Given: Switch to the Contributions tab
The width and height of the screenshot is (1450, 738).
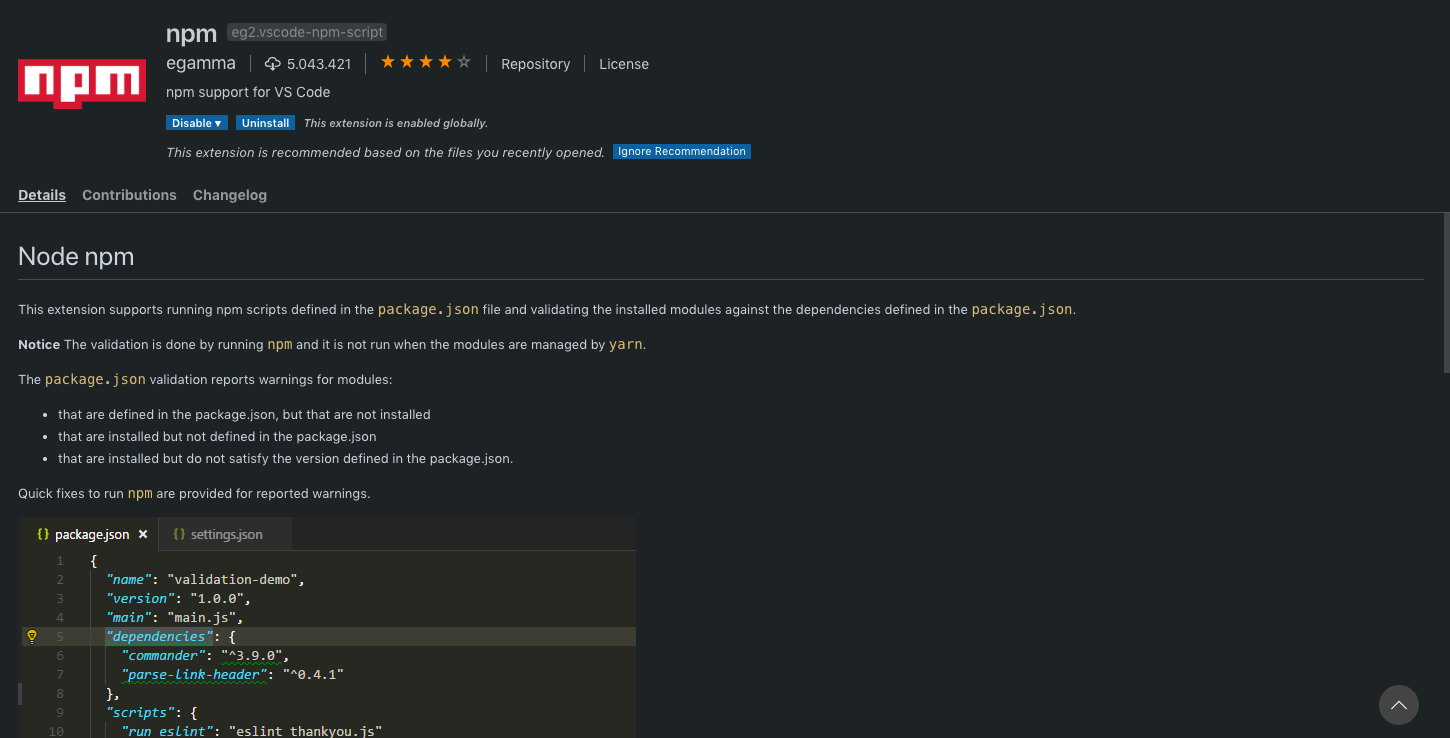Looking at the screenshot, I should point(129,195).
